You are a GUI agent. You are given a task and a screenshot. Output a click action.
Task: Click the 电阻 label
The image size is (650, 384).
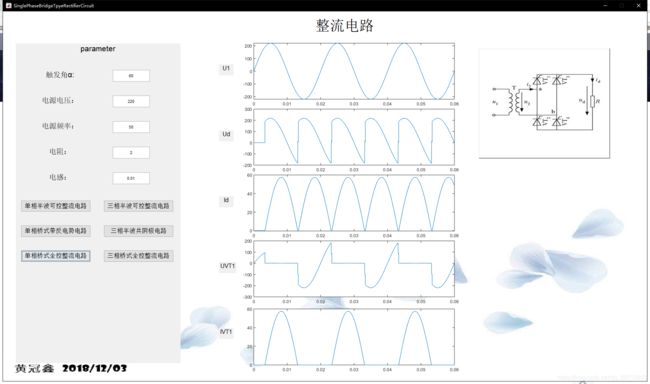pyautogui.click(x=58, y=152)
